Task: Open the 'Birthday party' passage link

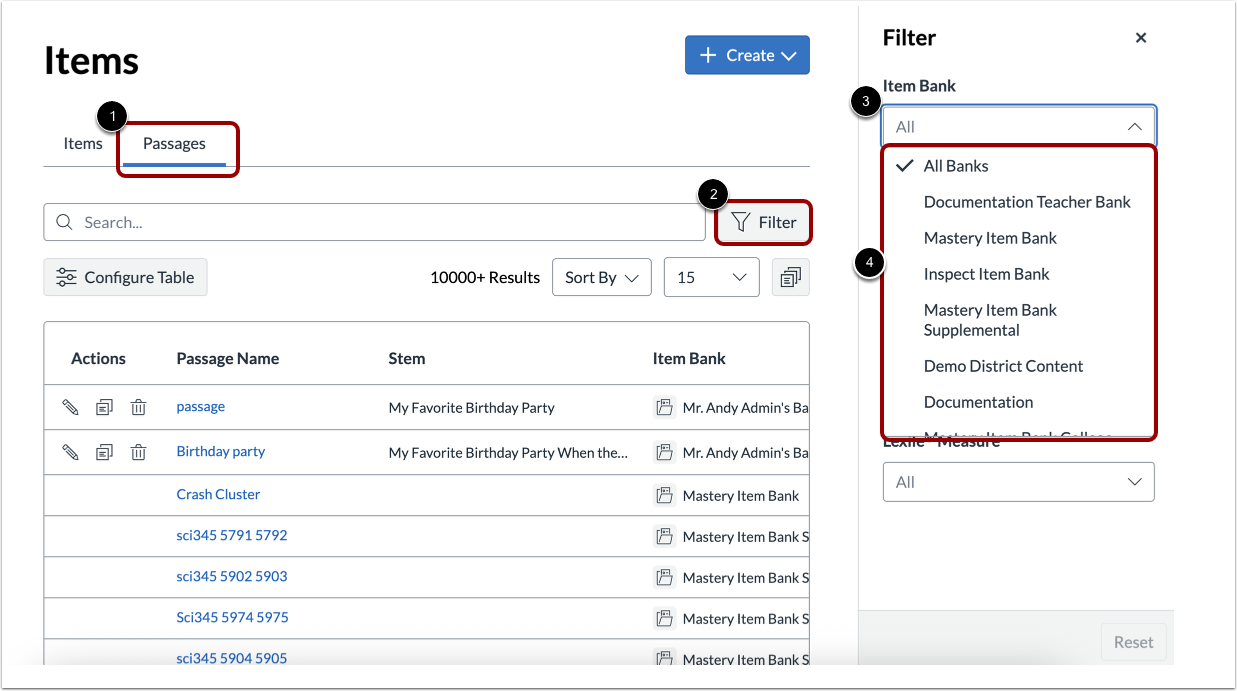Action: (x=221, y=451)
